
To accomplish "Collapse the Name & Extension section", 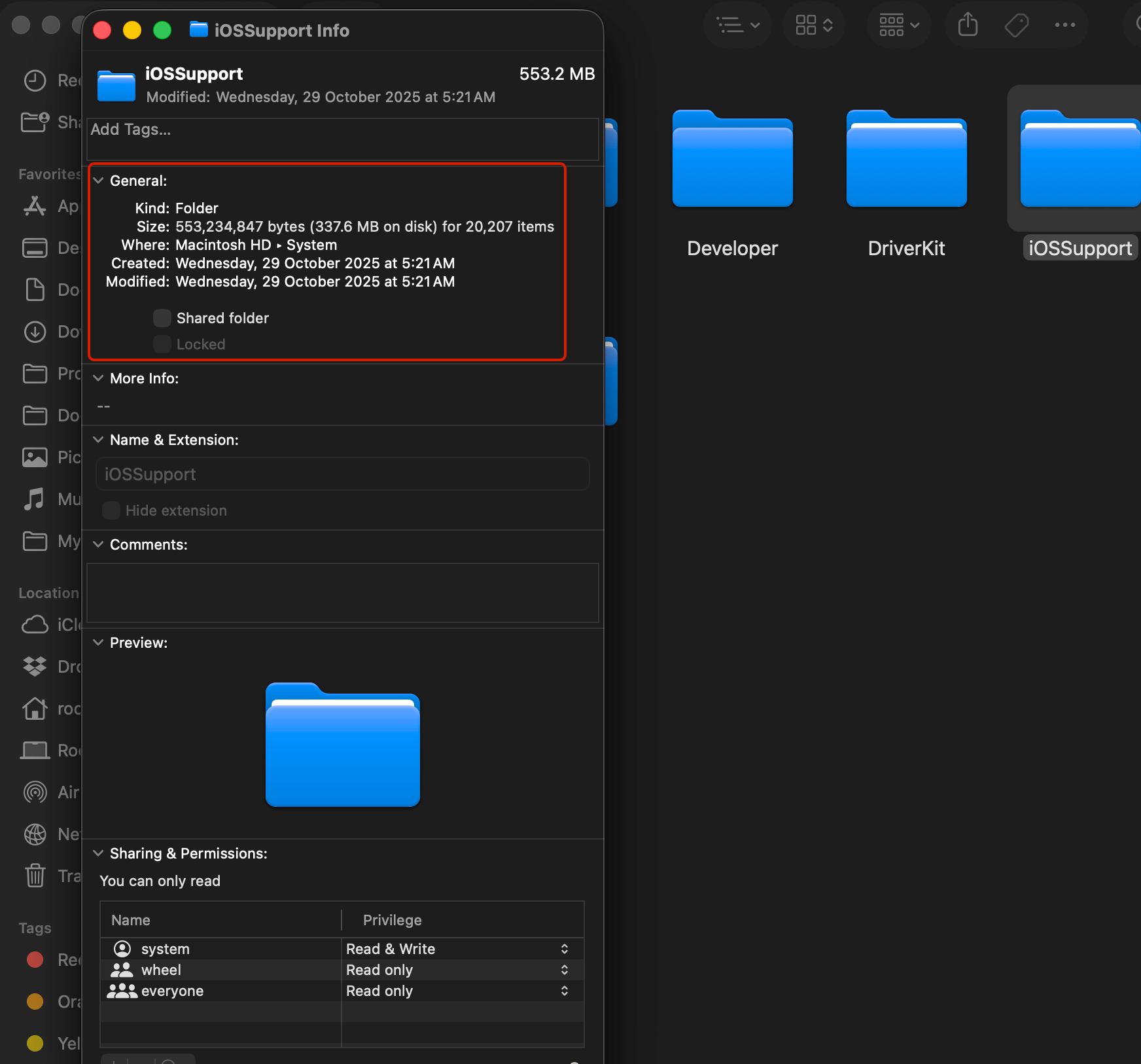I will pos(98,440).
